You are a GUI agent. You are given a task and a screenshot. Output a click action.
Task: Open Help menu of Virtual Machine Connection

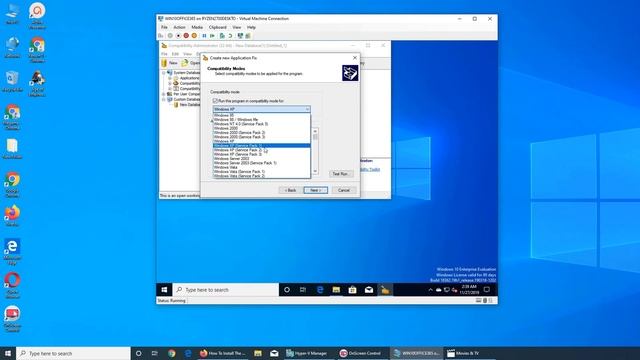[x=251, y=27]
